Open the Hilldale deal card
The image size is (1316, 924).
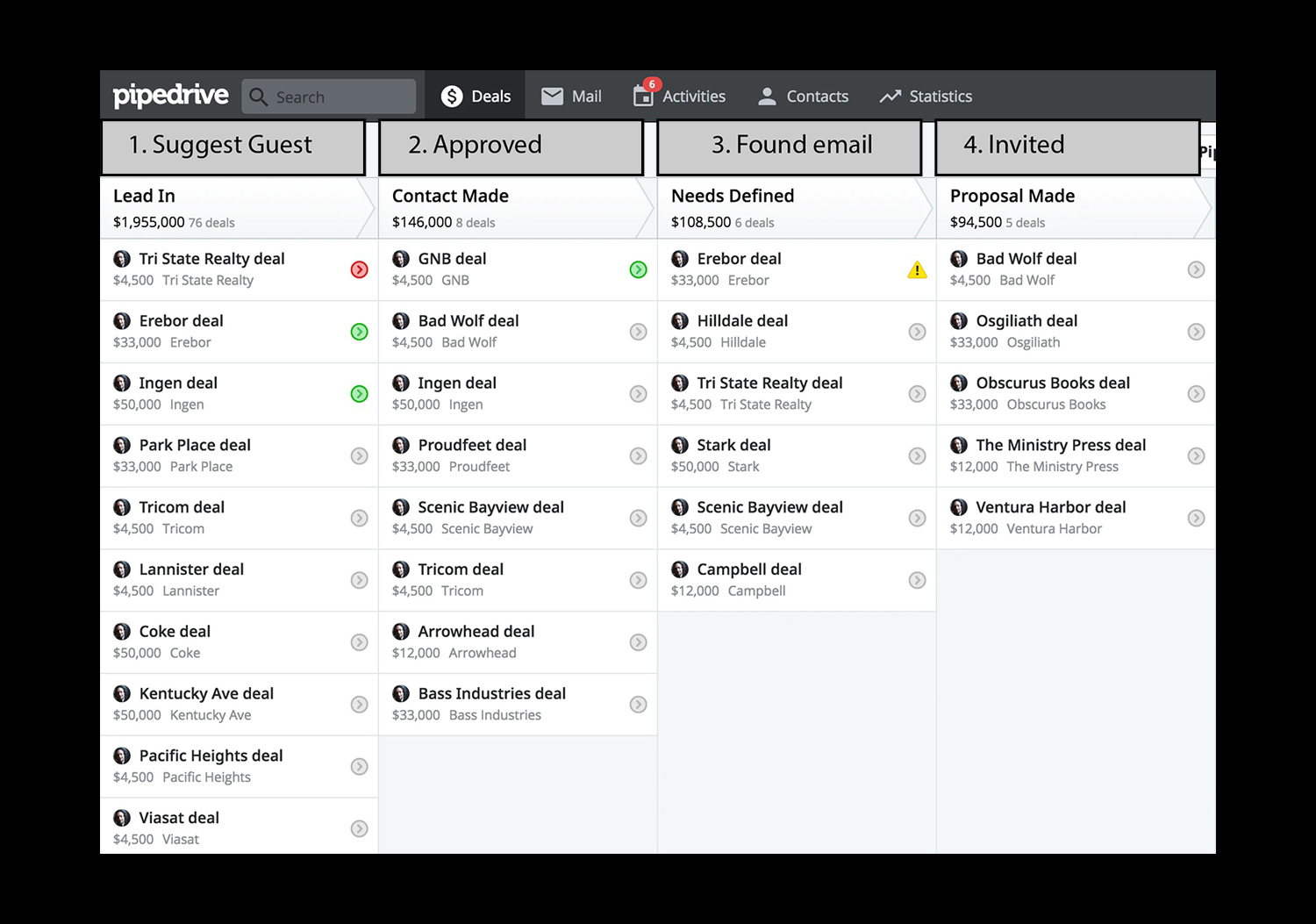(x=797, y=332)
